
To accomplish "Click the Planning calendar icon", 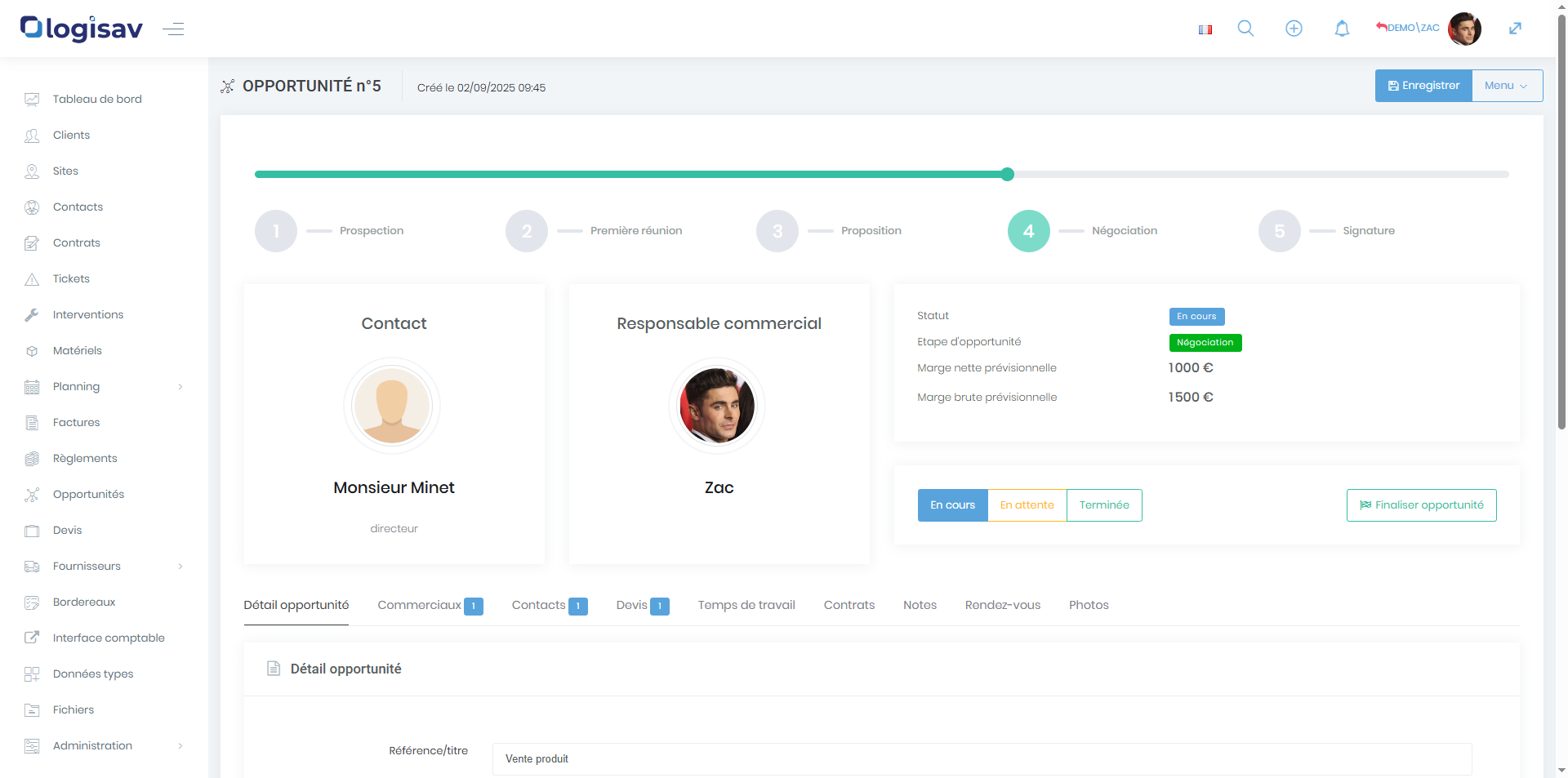I will [32, 387].
